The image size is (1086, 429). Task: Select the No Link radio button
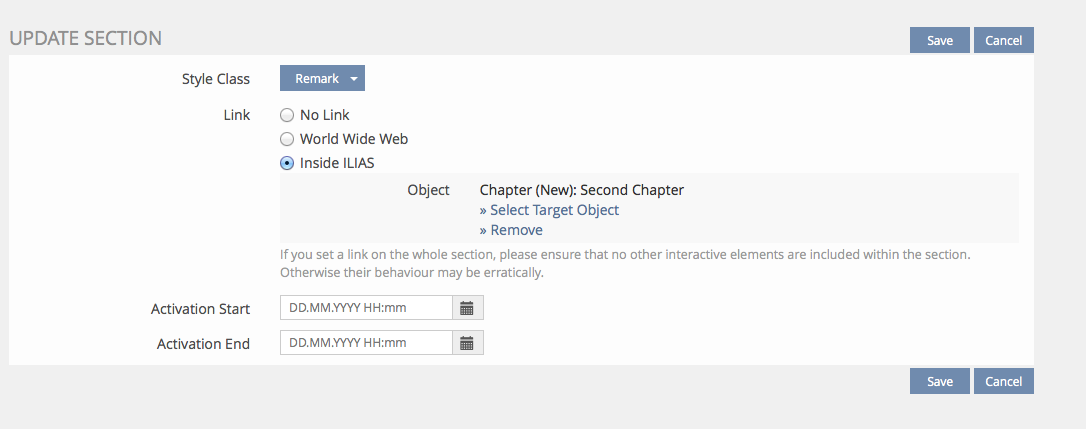pyautogui.click(x=287, y=115)
